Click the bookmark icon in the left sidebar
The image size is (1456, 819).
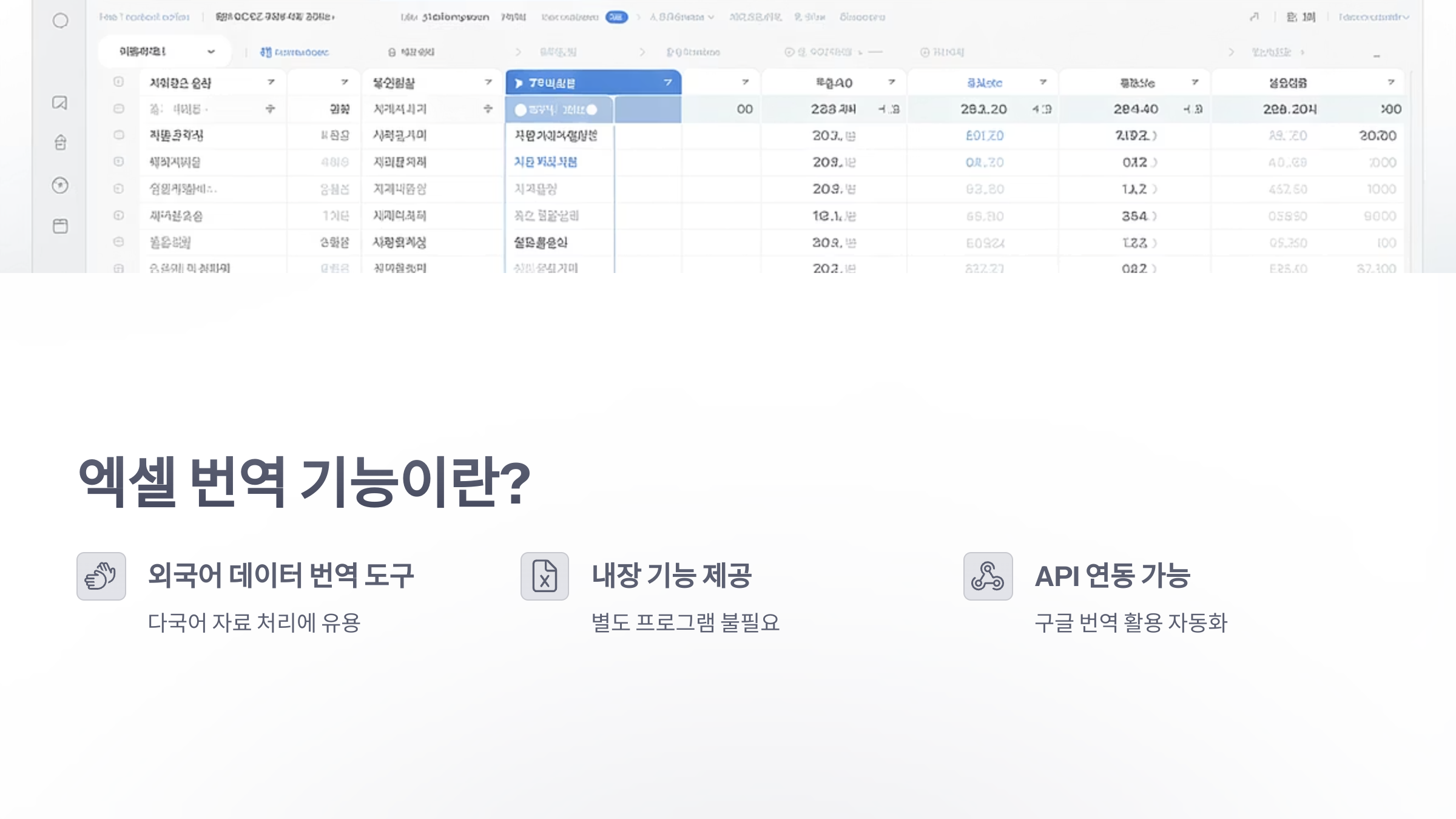(61, 103)
